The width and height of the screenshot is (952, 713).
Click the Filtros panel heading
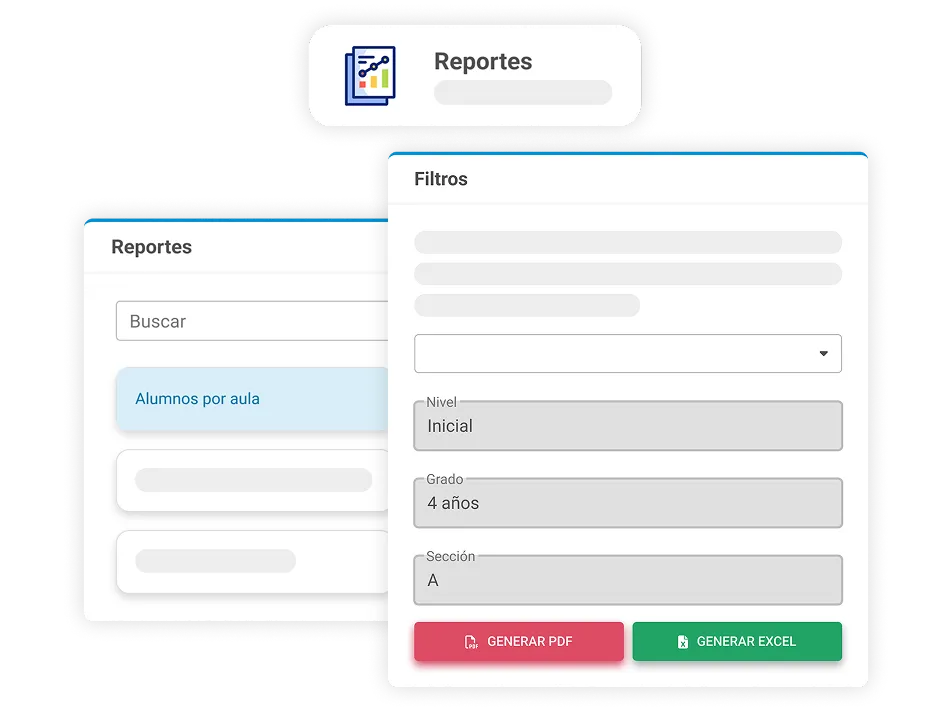[441, 179]
